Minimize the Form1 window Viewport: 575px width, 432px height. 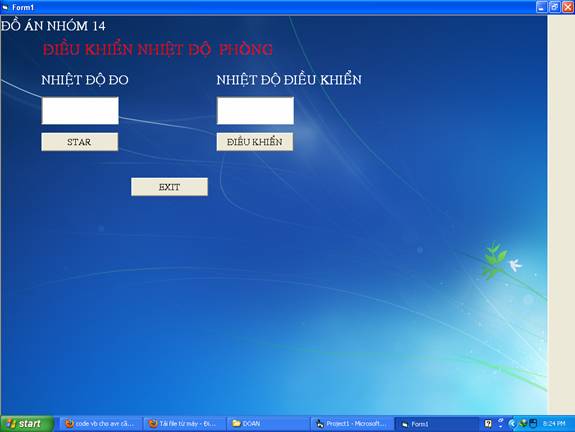(x=541, y=7)
